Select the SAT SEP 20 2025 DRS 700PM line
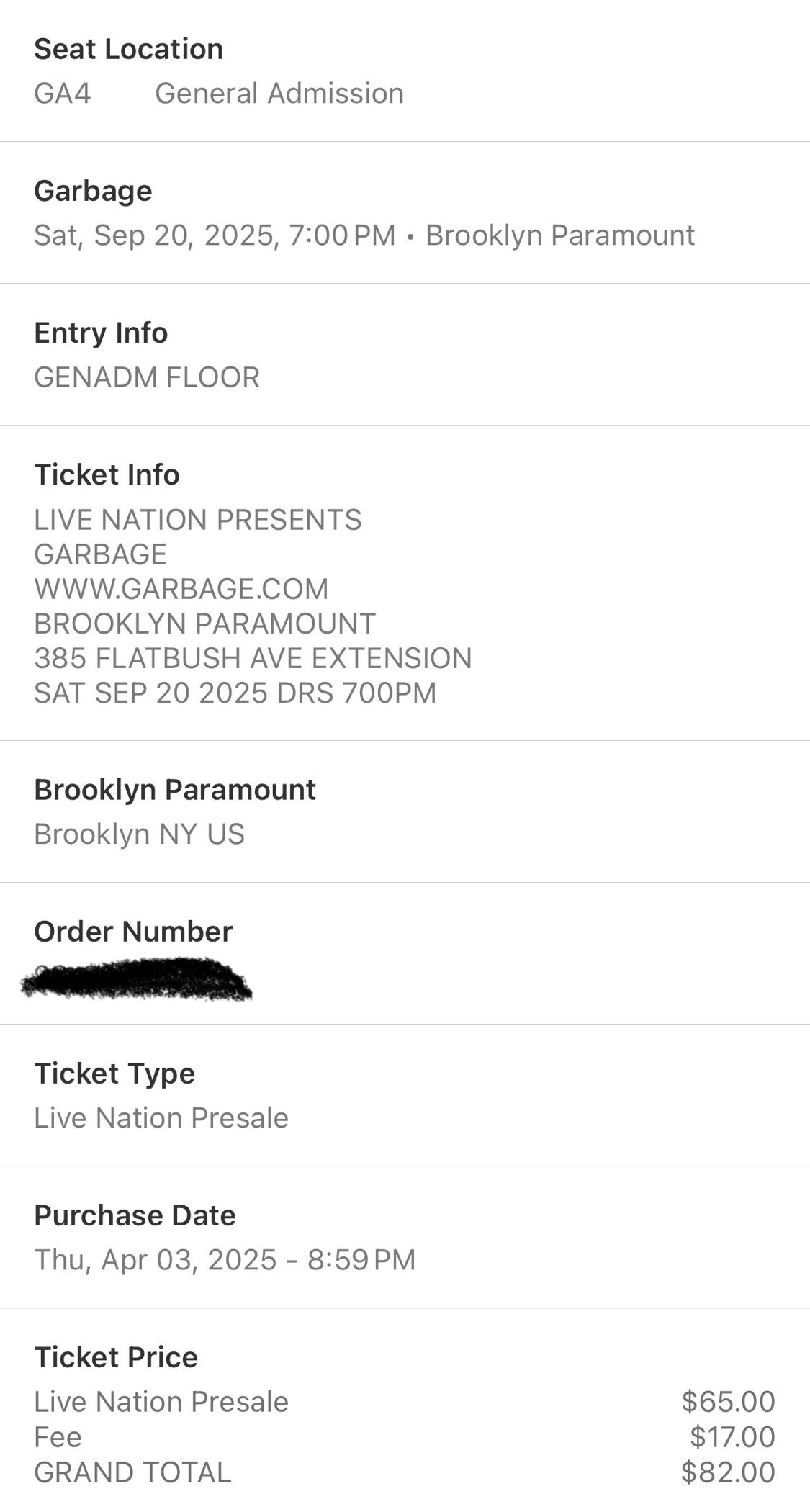Viewport: 810px width, 1512px height. [235, 693]
